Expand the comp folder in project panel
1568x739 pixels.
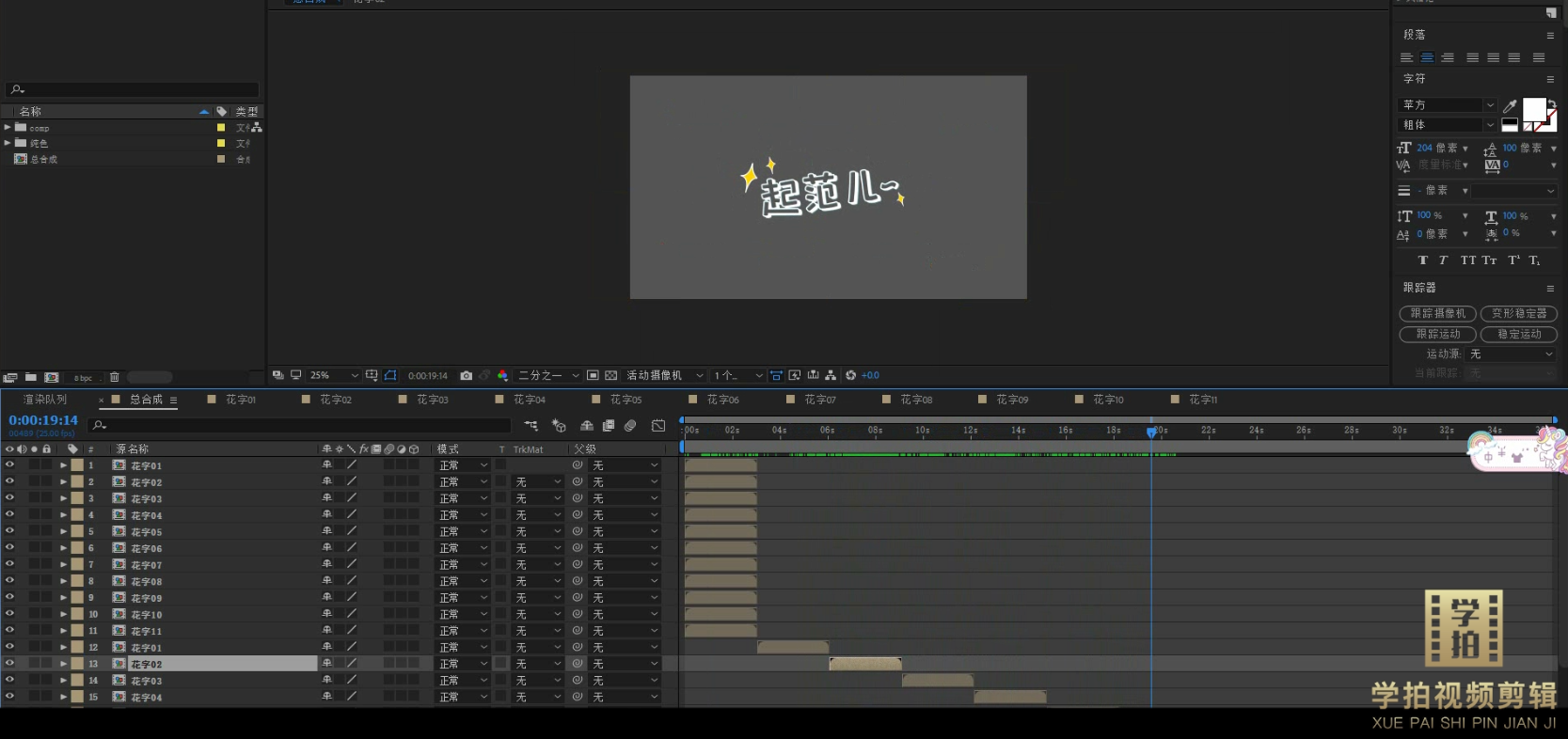click(8, 128)
